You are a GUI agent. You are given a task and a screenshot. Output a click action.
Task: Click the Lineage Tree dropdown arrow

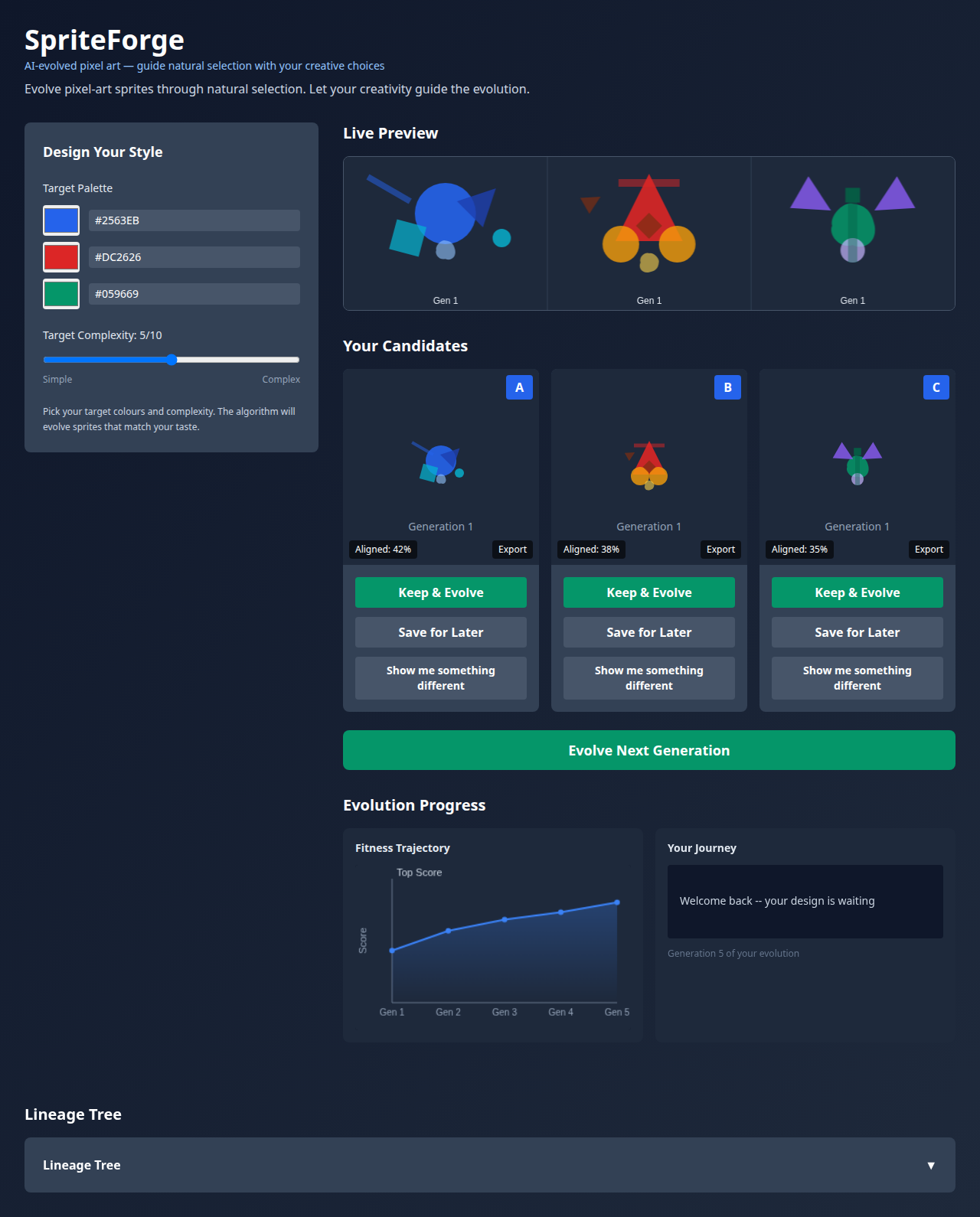(931, 1165)
